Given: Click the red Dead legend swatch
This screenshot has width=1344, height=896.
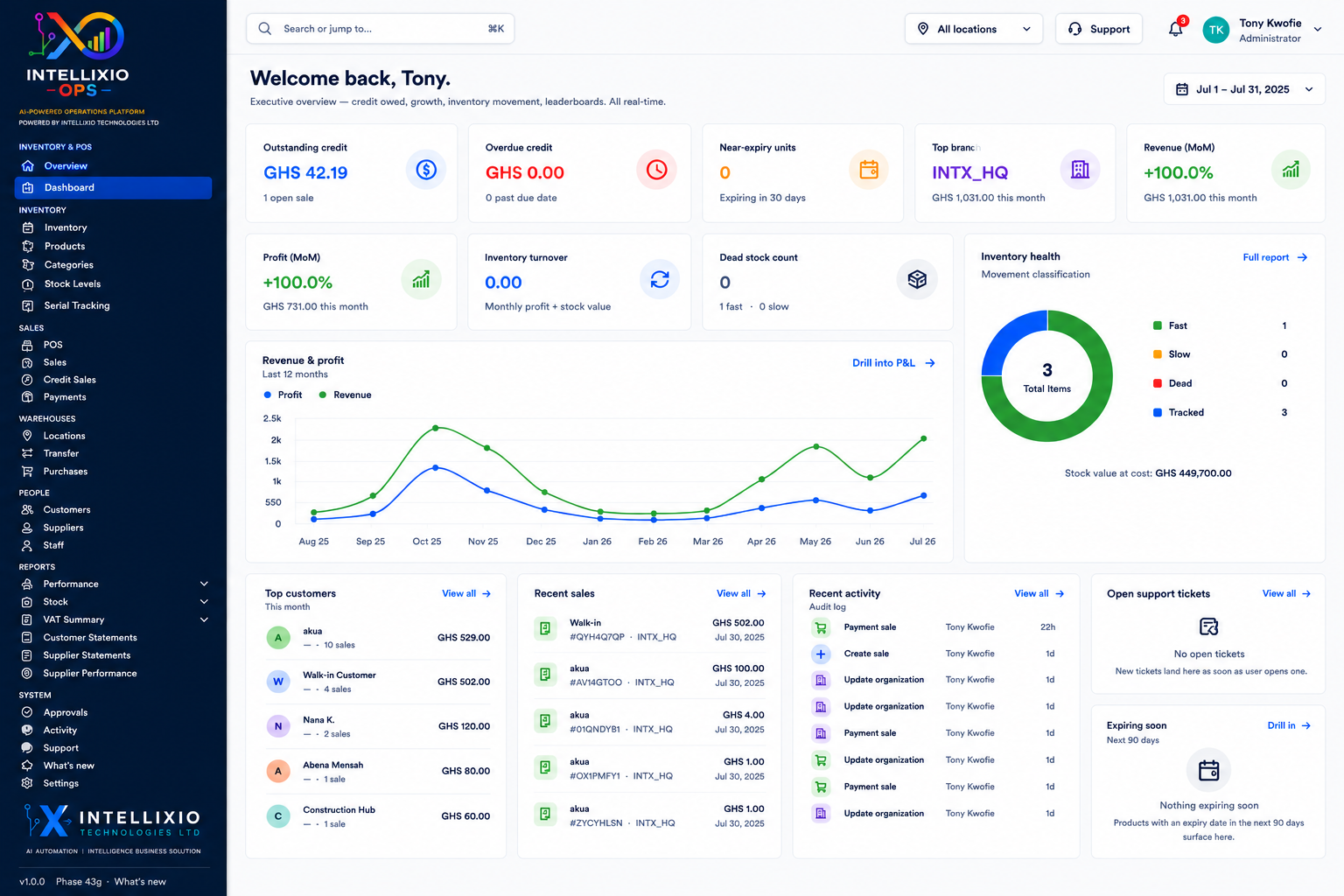Looking at the screenshot, I should tap(1158, 383).
